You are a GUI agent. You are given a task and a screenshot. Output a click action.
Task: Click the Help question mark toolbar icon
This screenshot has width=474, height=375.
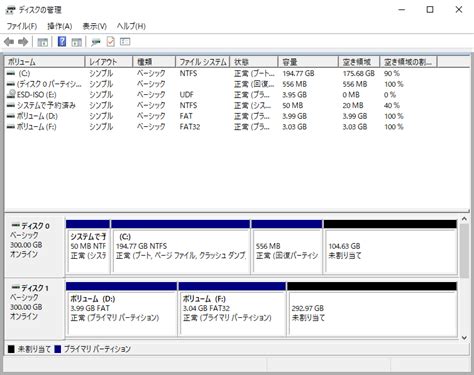pos(62,42)
